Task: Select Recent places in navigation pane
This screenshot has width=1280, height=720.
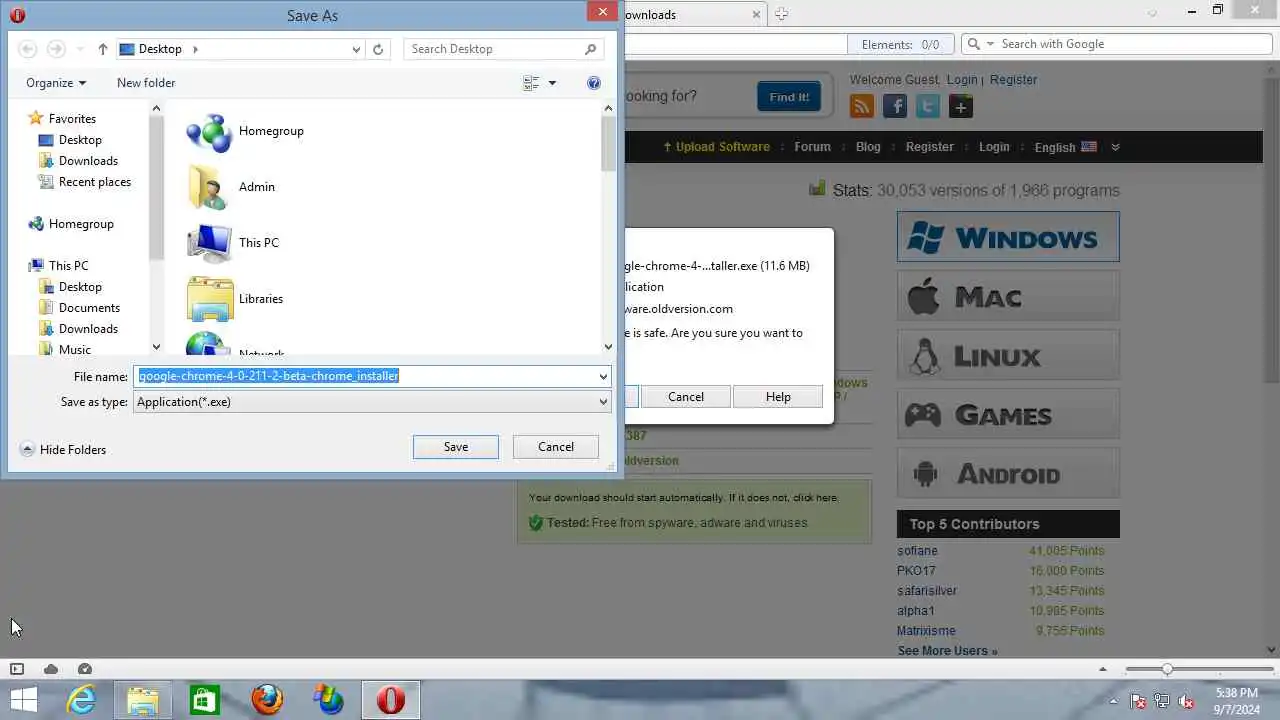Action: [x=95, y=182]
